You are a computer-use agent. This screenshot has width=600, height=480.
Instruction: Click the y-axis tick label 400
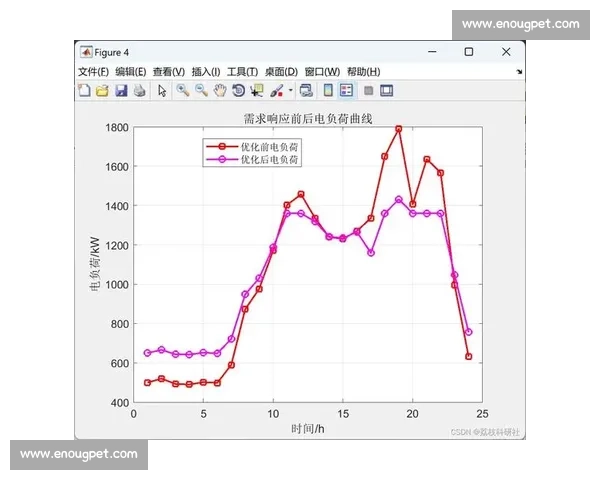click(120, 403)
